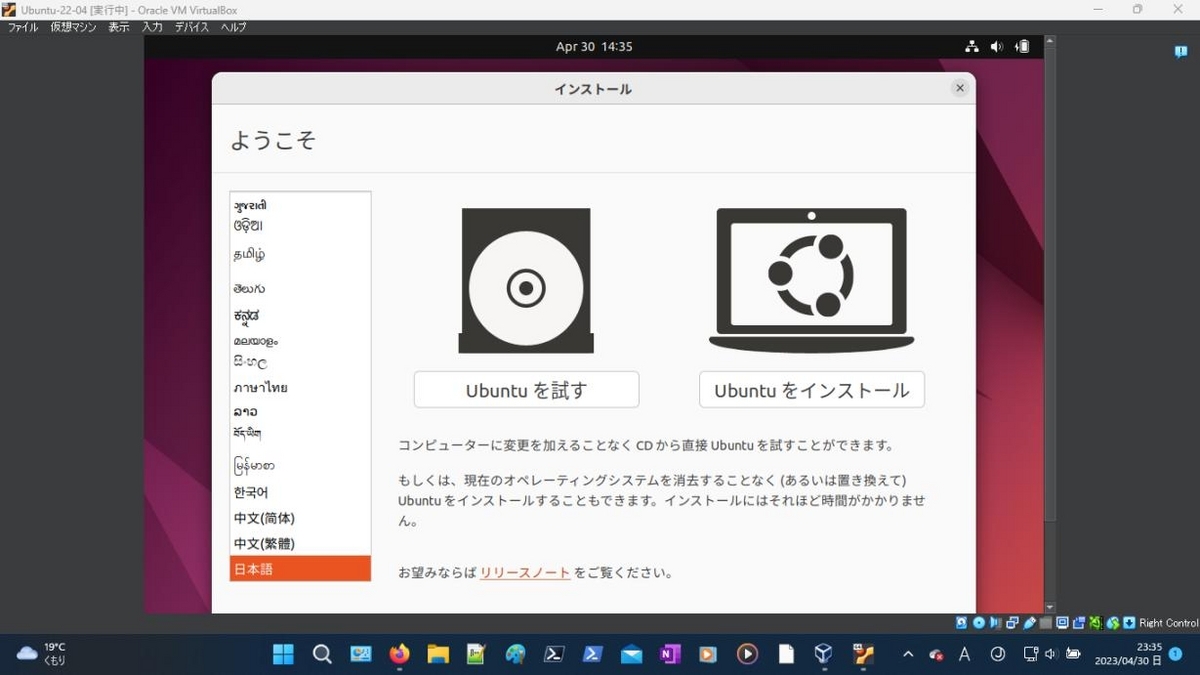Image resolution: width=1200 pixels, height=675 pixels.
Task: Open the Windows Start menu
Action: coord(283,654)
